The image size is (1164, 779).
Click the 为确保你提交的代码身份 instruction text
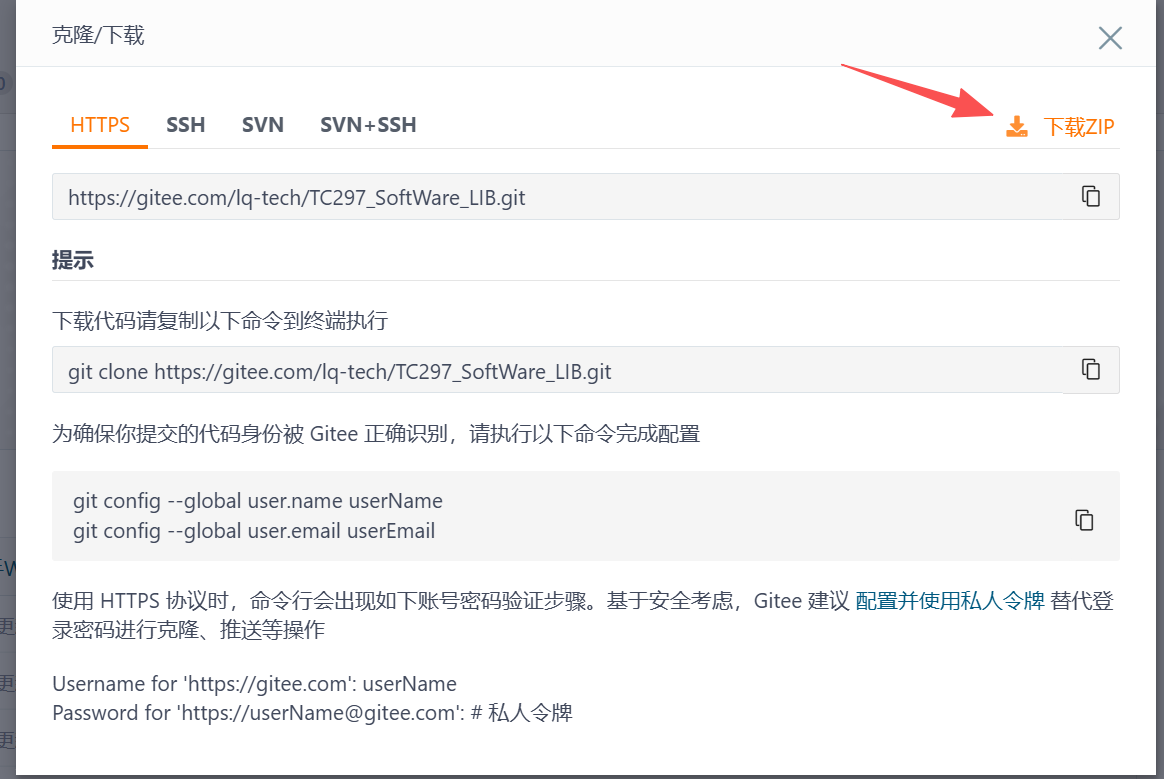click(376, 434)
